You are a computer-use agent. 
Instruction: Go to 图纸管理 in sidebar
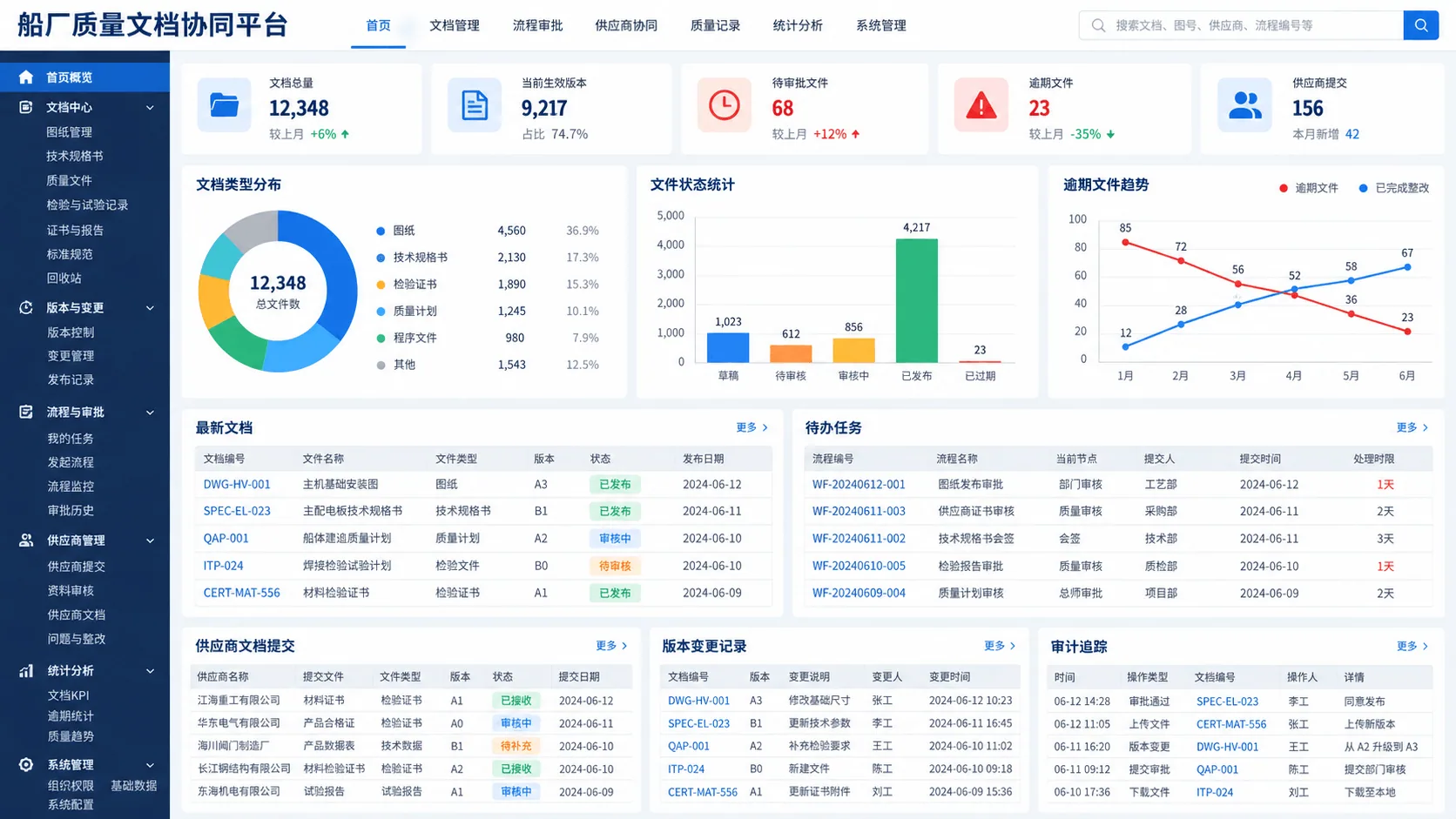(x=69, y=132)
